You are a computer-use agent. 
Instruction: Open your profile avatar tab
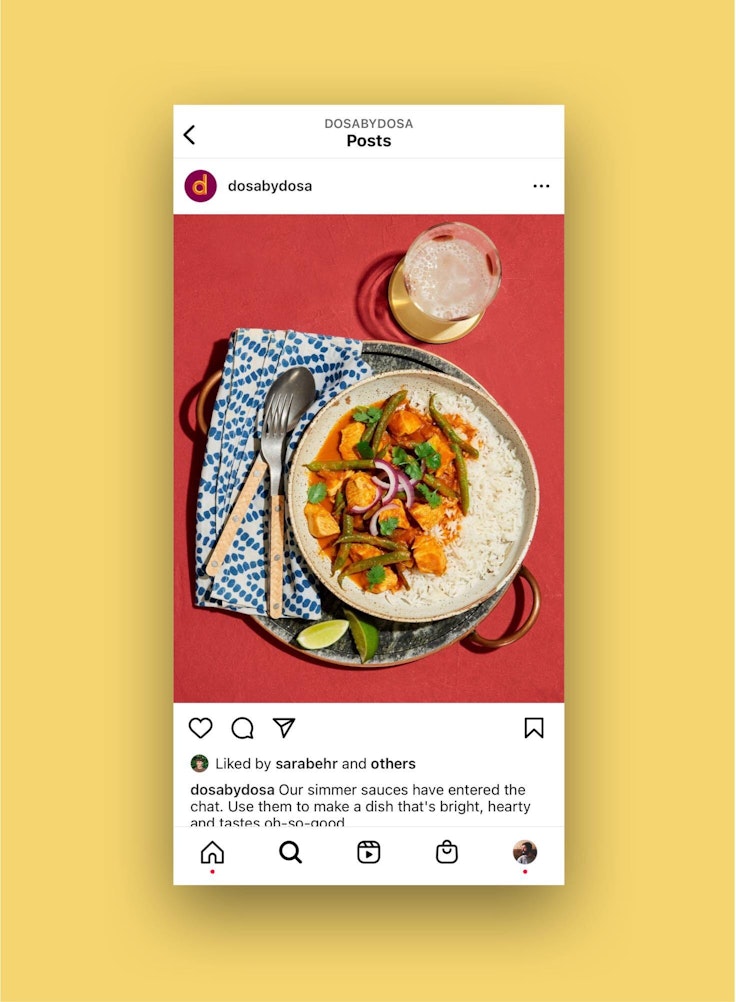[525, 852]
